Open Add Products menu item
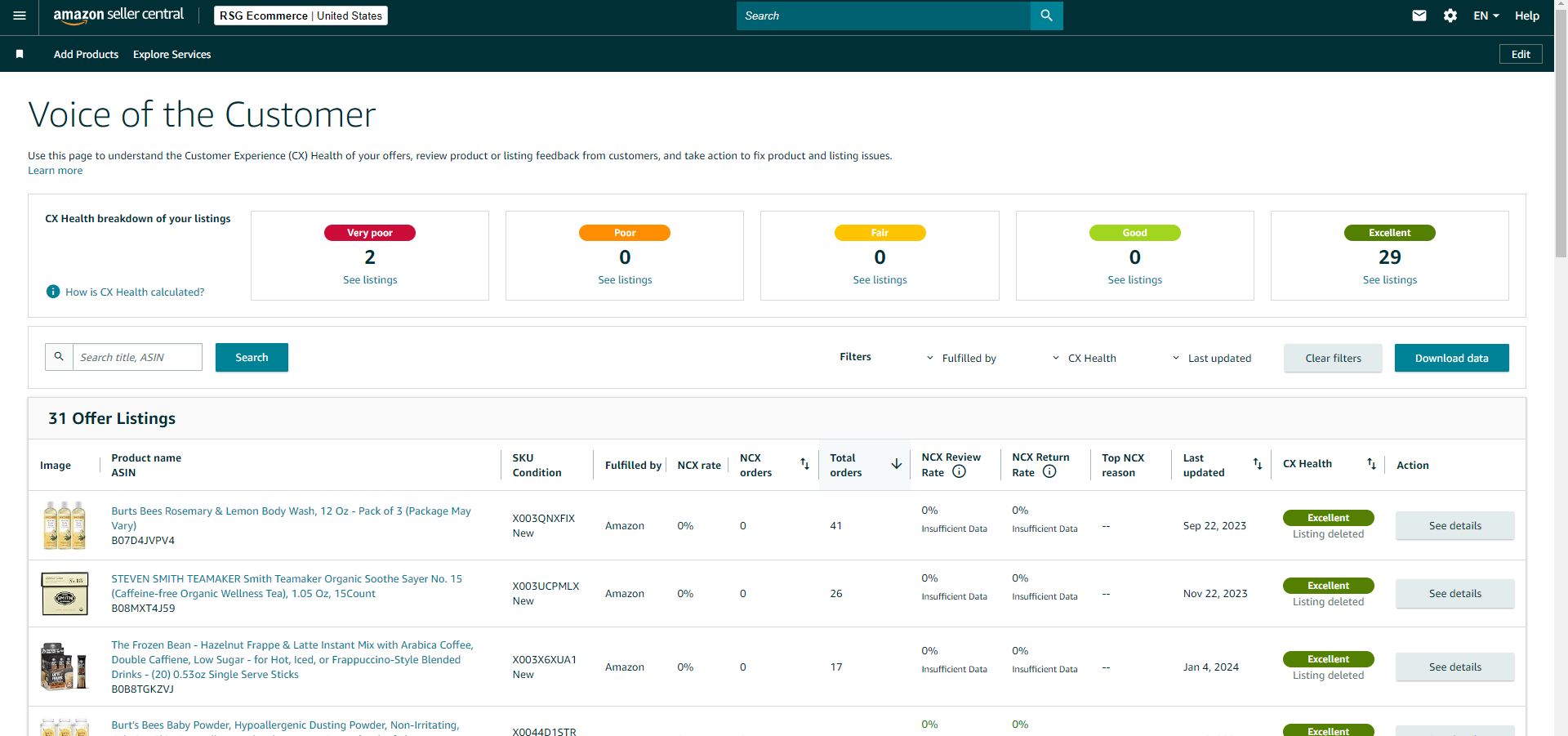This screenshot has height=736, width=1568. point(86,54)
